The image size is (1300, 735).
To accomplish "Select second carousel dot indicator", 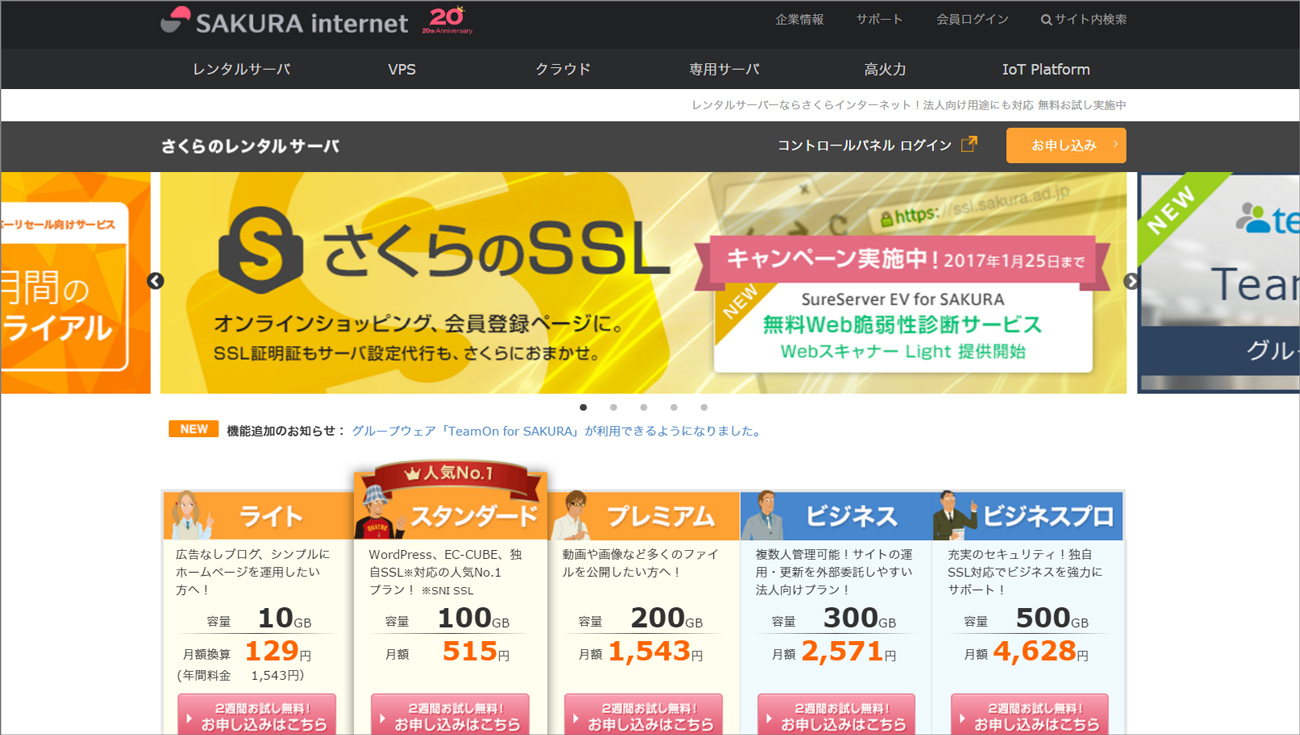I will (614, 407).
